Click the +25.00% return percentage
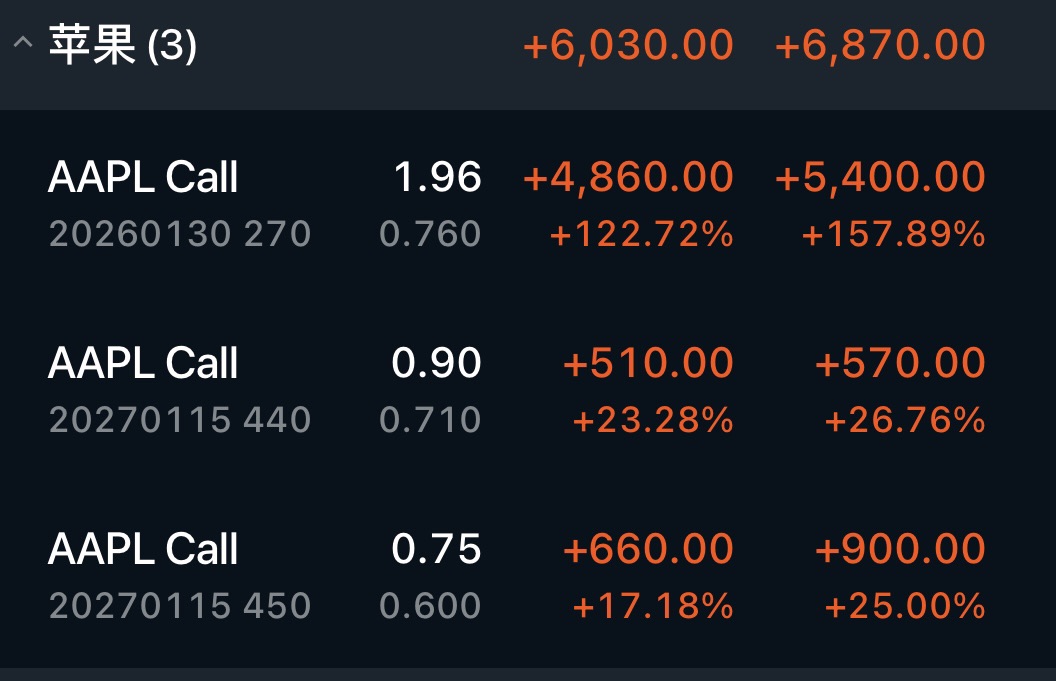This screenshot has width=1056, height=681. pos(904,606)
